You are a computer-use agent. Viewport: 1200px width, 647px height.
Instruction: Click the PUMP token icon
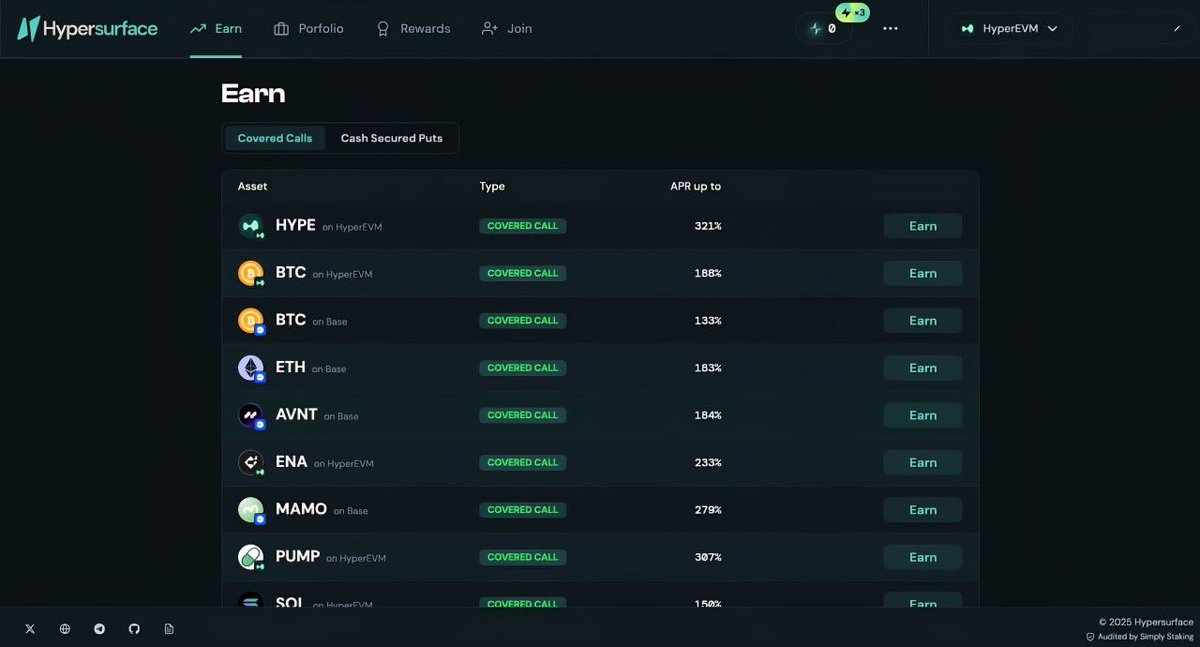pos(251,557)
